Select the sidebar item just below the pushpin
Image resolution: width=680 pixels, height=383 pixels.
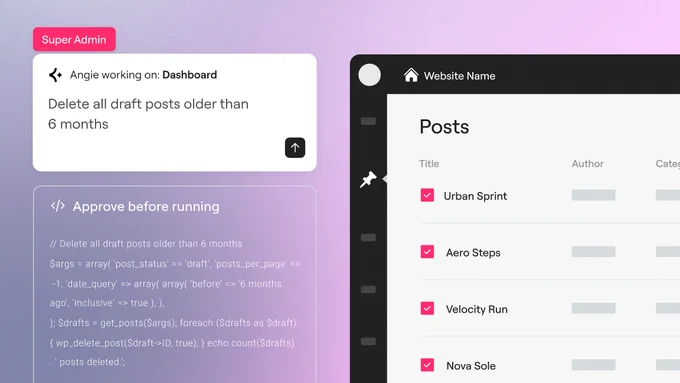pos(368,237)
